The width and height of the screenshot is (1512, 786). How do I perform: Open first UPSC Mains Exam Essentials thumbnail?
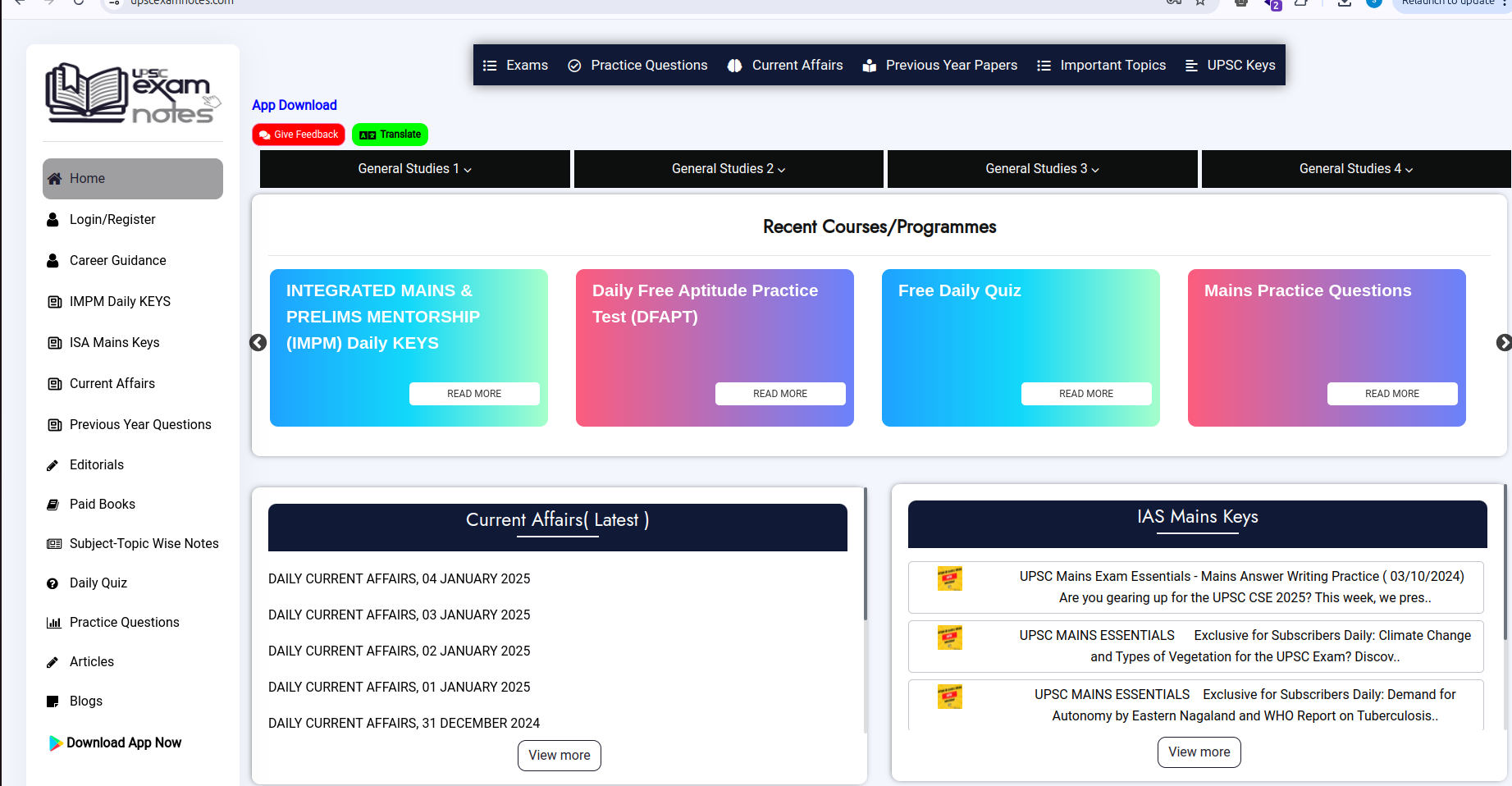pyautogui.click(x=949, y=578)
